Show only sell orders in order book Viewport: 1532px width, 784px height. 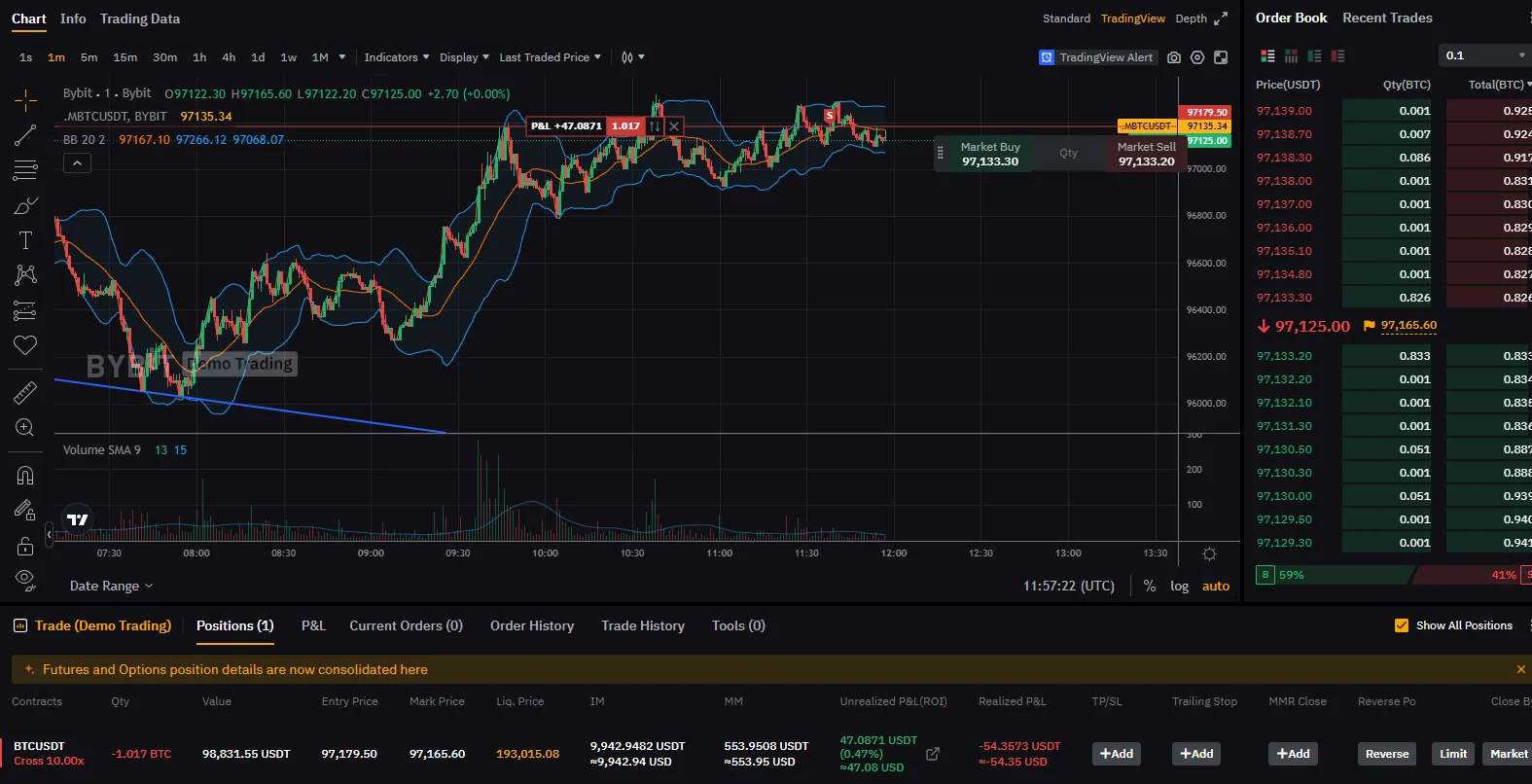pyautogui.click(x=1337, y=56)
